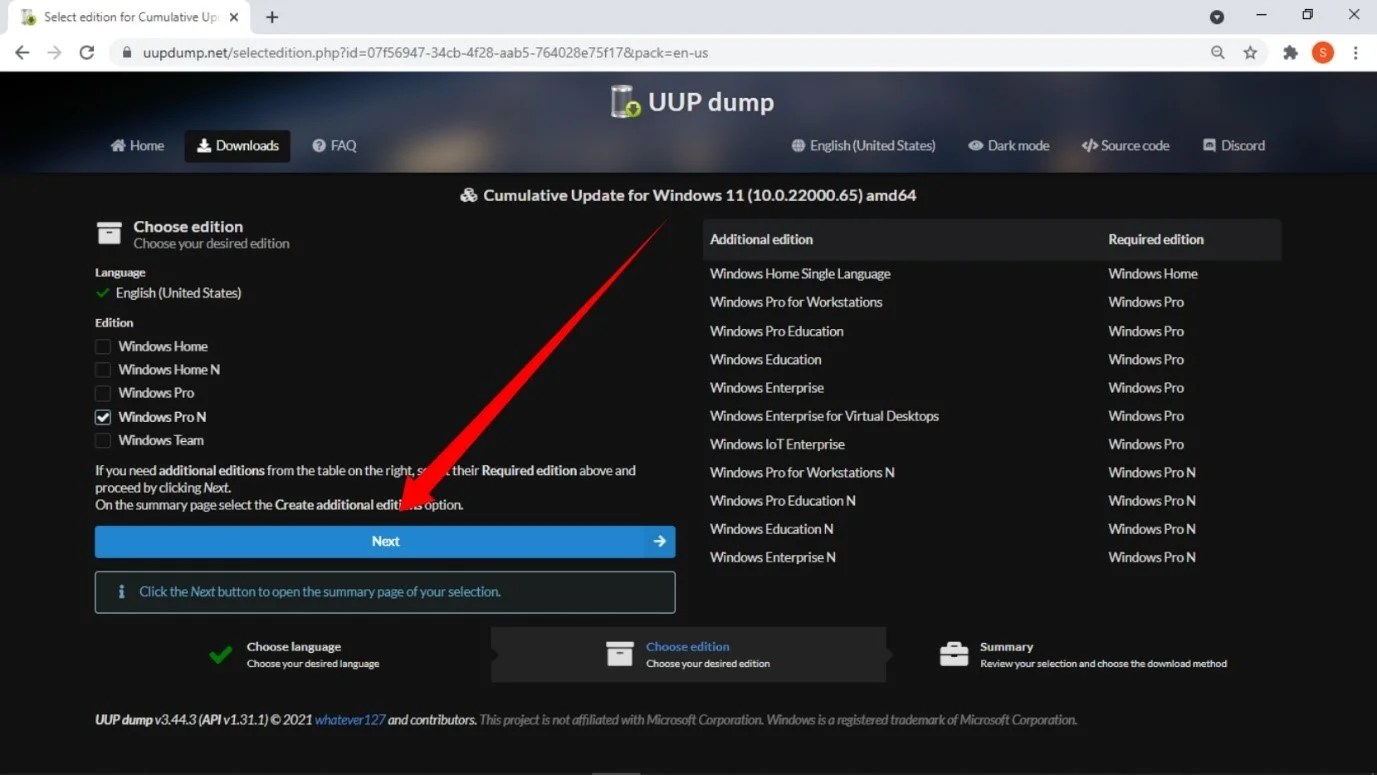The image size is (1377, 775).
Task: Click the Cumulative Update for Windows 11 heading
Action: pos(688,195)
